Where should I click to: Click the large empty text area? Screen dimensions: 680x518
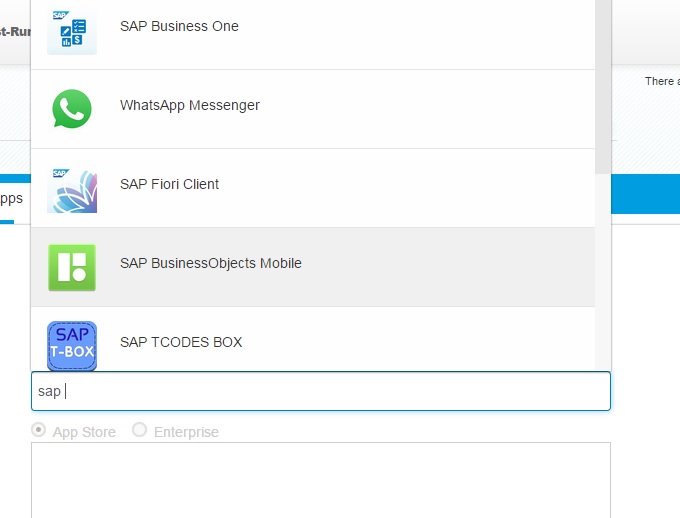pos(320,480)
